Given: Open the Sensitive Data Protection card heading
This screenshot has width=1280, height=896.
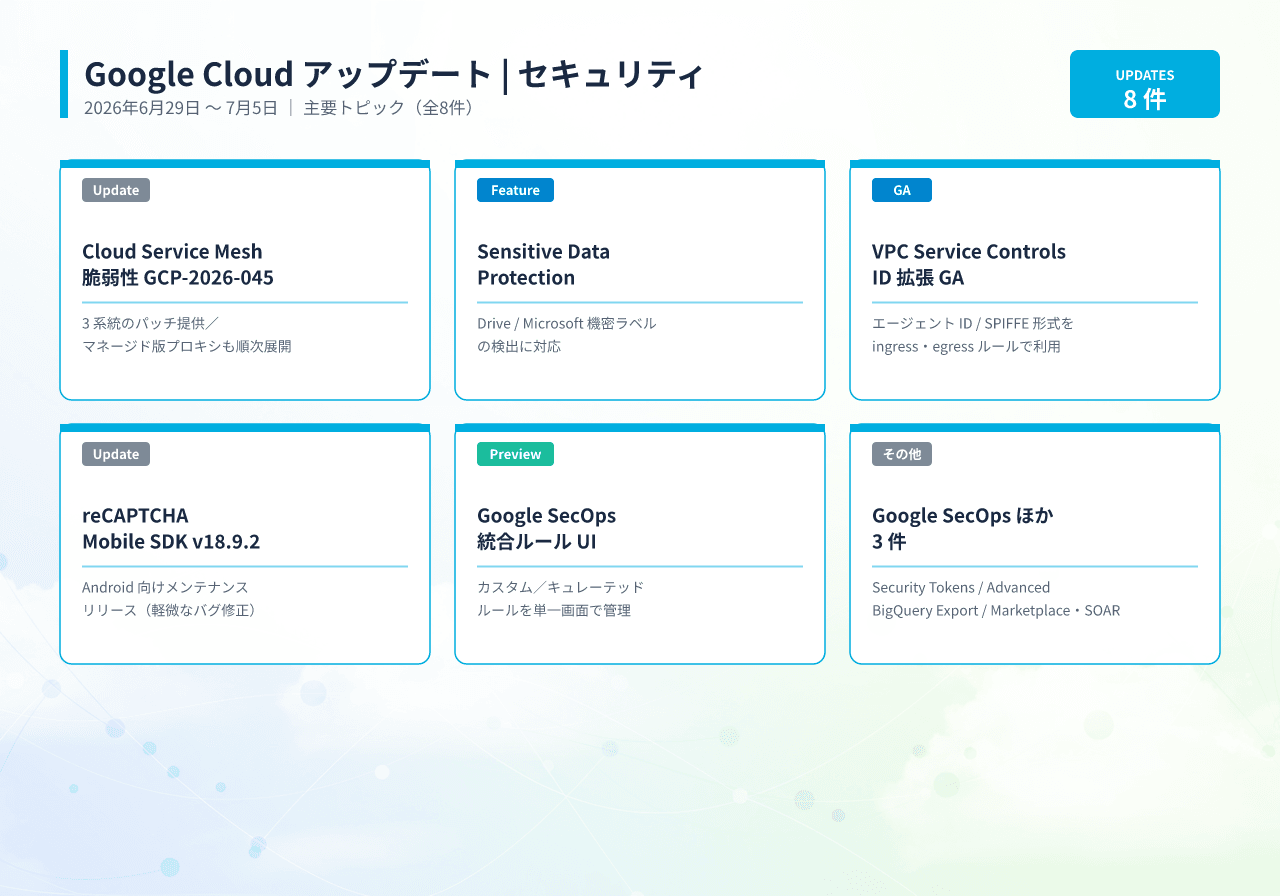Looking at the screenshot, I should (x=543, y=264).
